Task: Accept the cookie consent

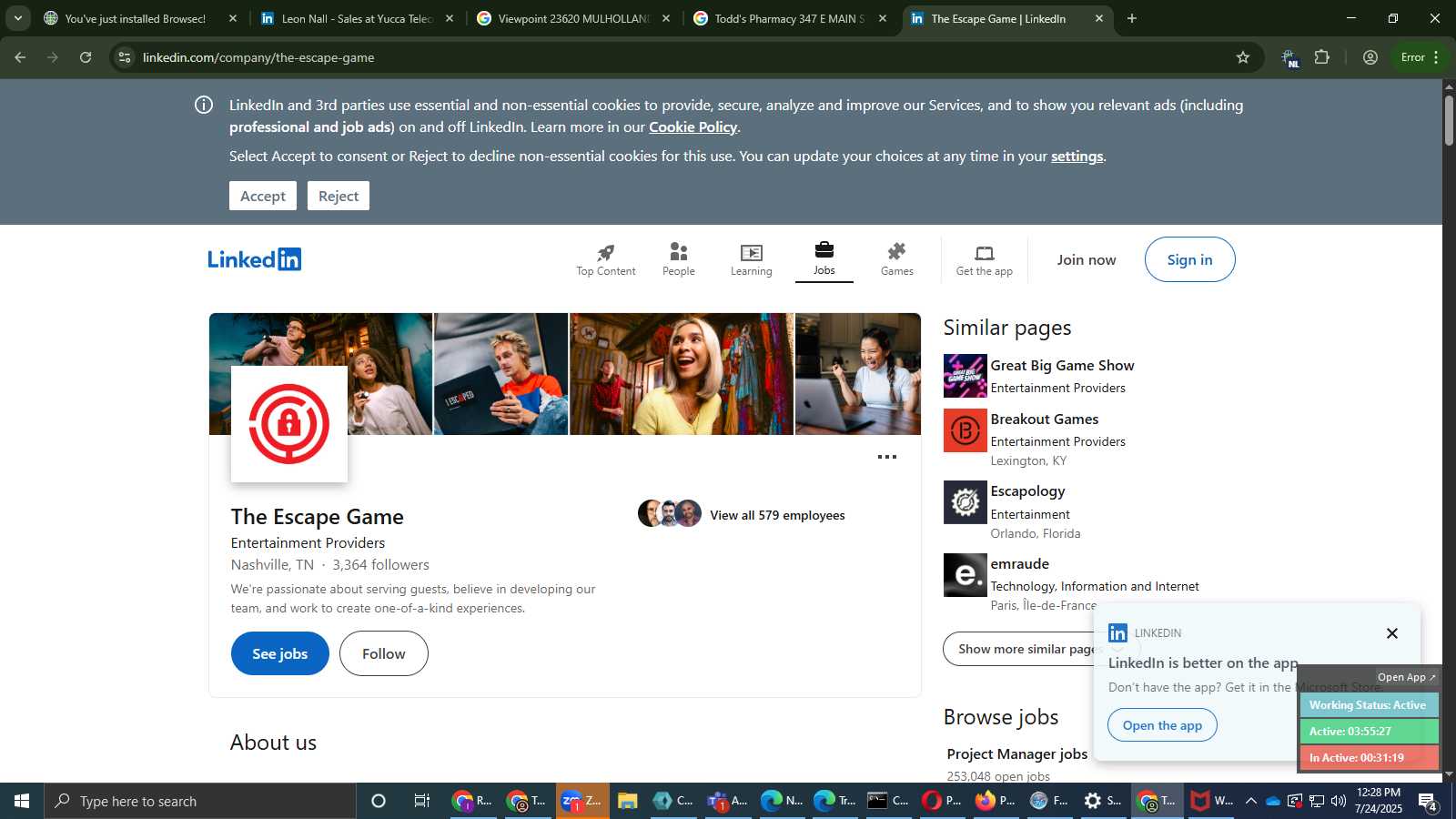Action: 263,196
